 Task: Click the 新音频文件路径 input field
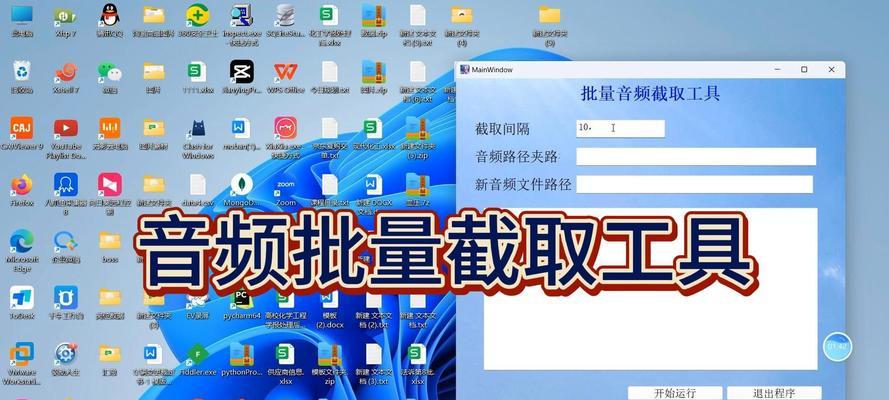coord(695,184)
